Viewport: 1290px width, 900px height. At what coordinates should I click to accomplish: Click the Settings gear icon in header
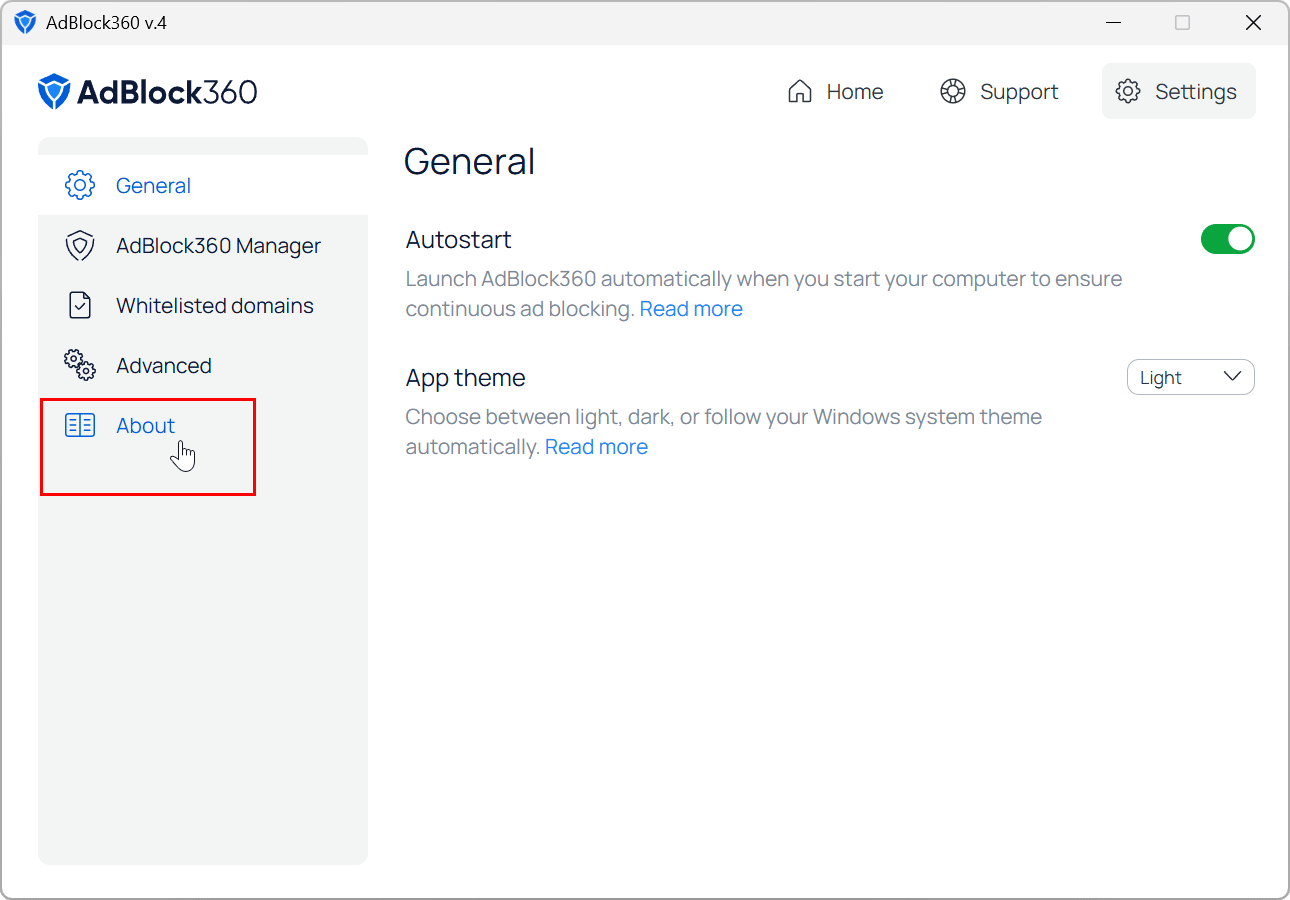[1128, 92]
